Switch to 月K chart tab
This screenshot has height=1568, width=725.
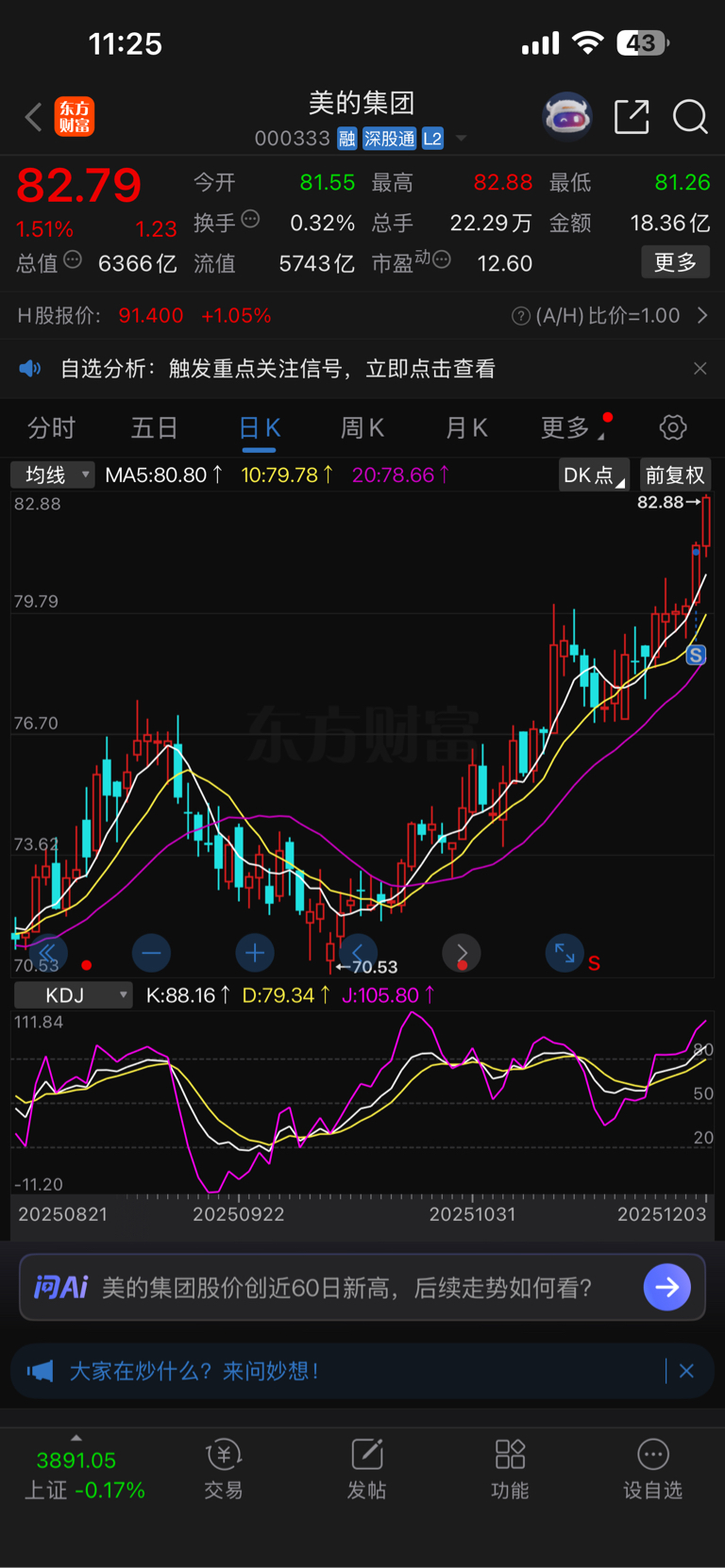[x=466, y=428]
